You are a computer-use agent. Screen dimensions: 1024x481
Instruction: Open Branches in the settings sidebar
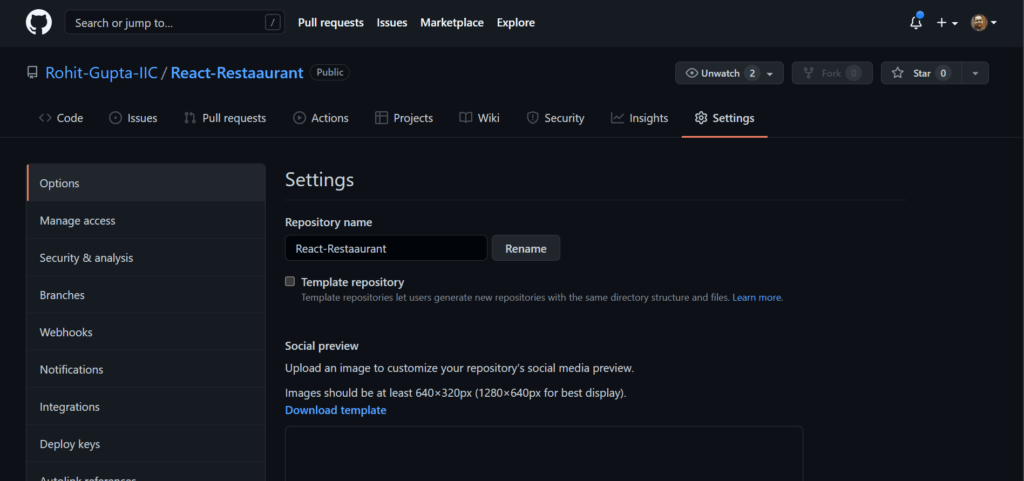tap(146, 295)
